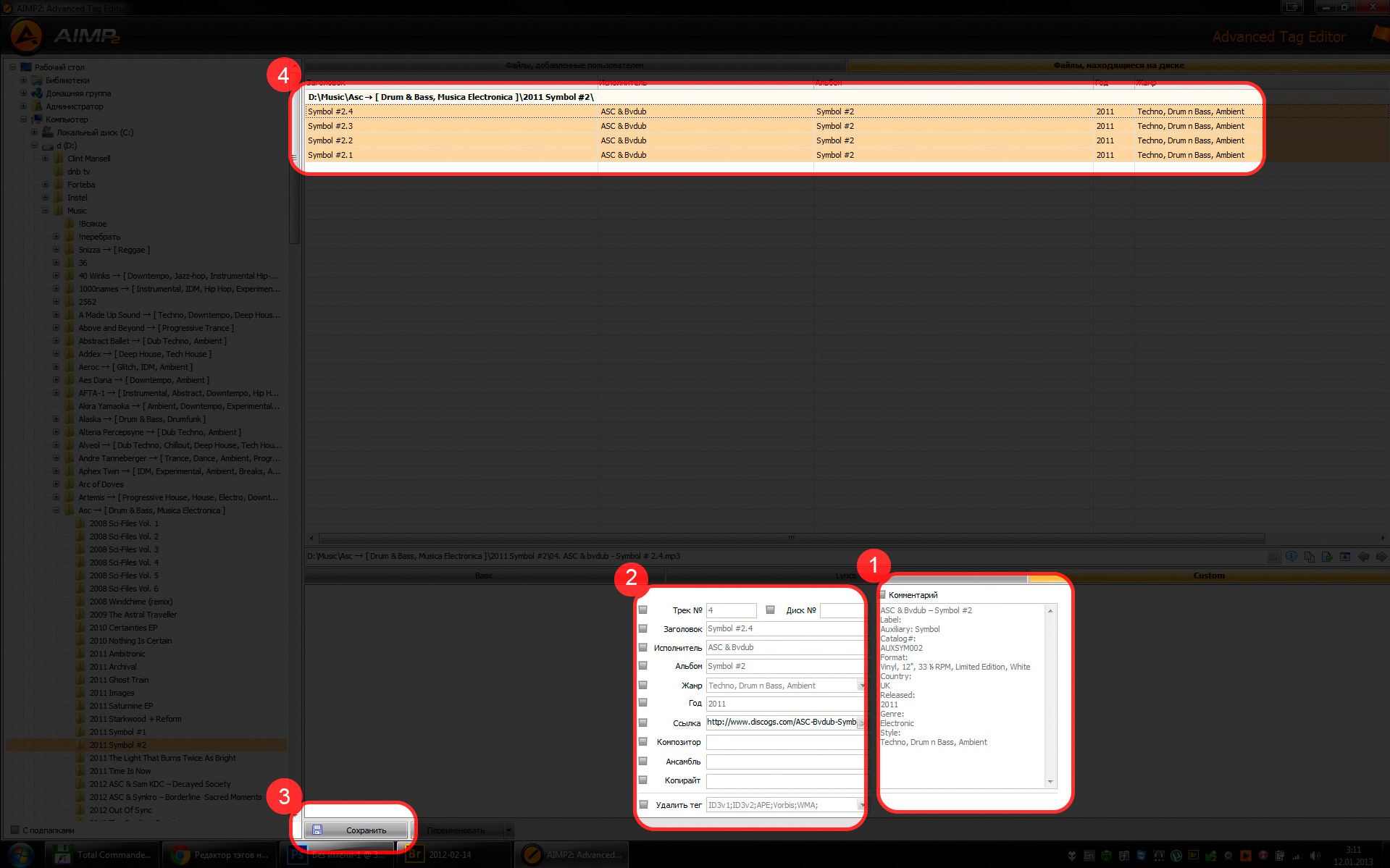The height and width of the screenshot is (868, 1390).
Task: Open the 'Жанр' genre dropdown
Action: click(x=861, y=686)
